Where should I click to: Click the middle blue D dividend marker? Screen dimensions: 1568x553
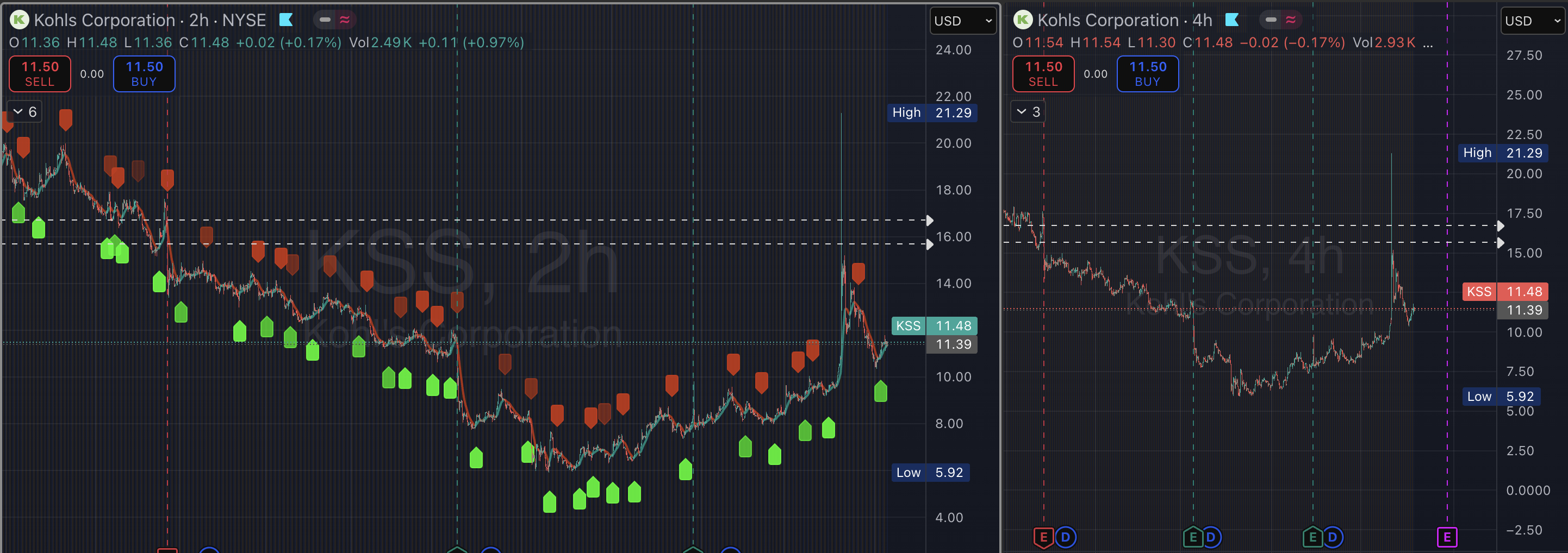pyautogui.click(x=1211, y=537)
